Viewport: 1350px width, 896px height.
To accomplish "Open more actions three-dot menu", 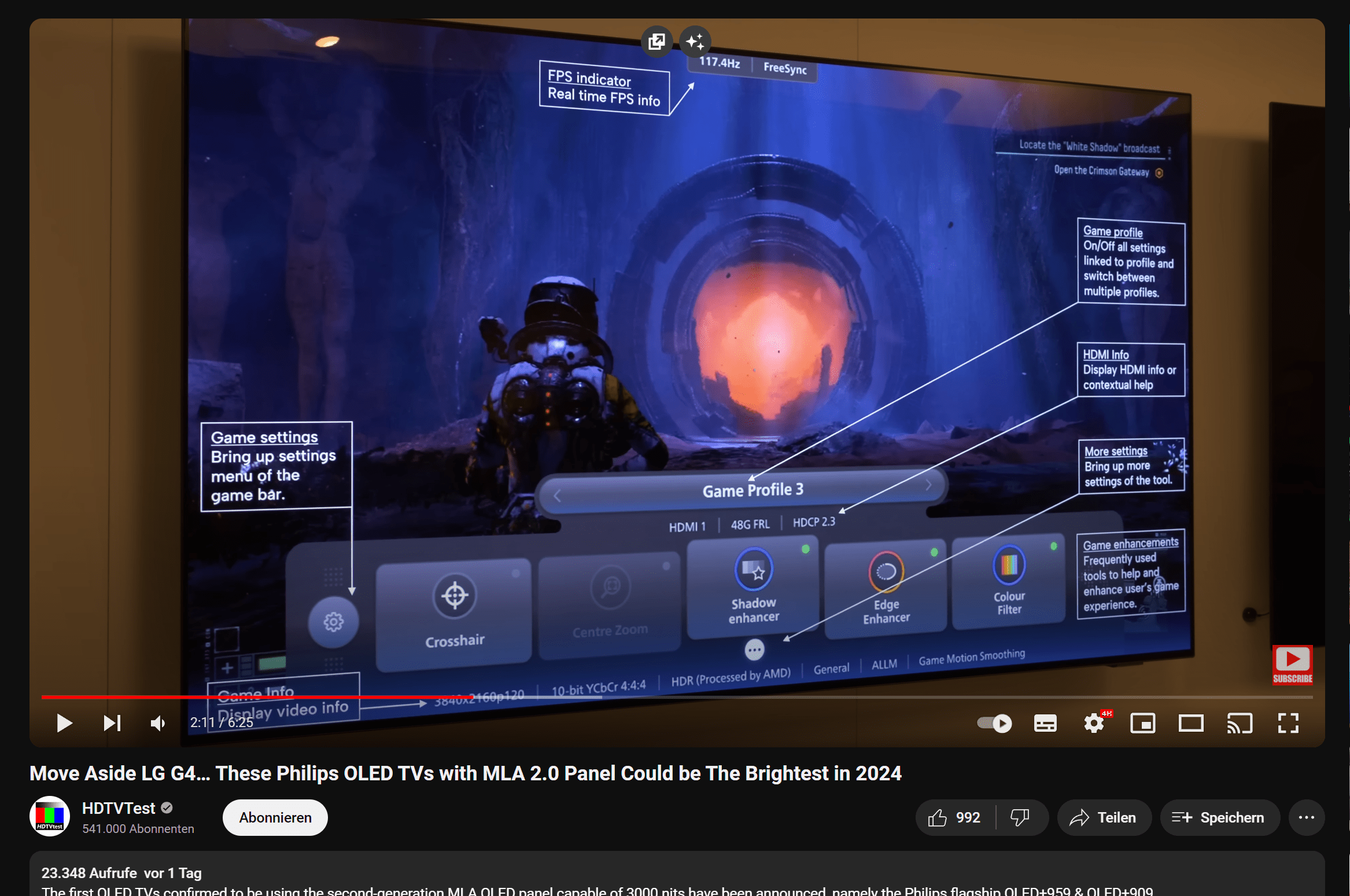I will (x=1307, y=817).
